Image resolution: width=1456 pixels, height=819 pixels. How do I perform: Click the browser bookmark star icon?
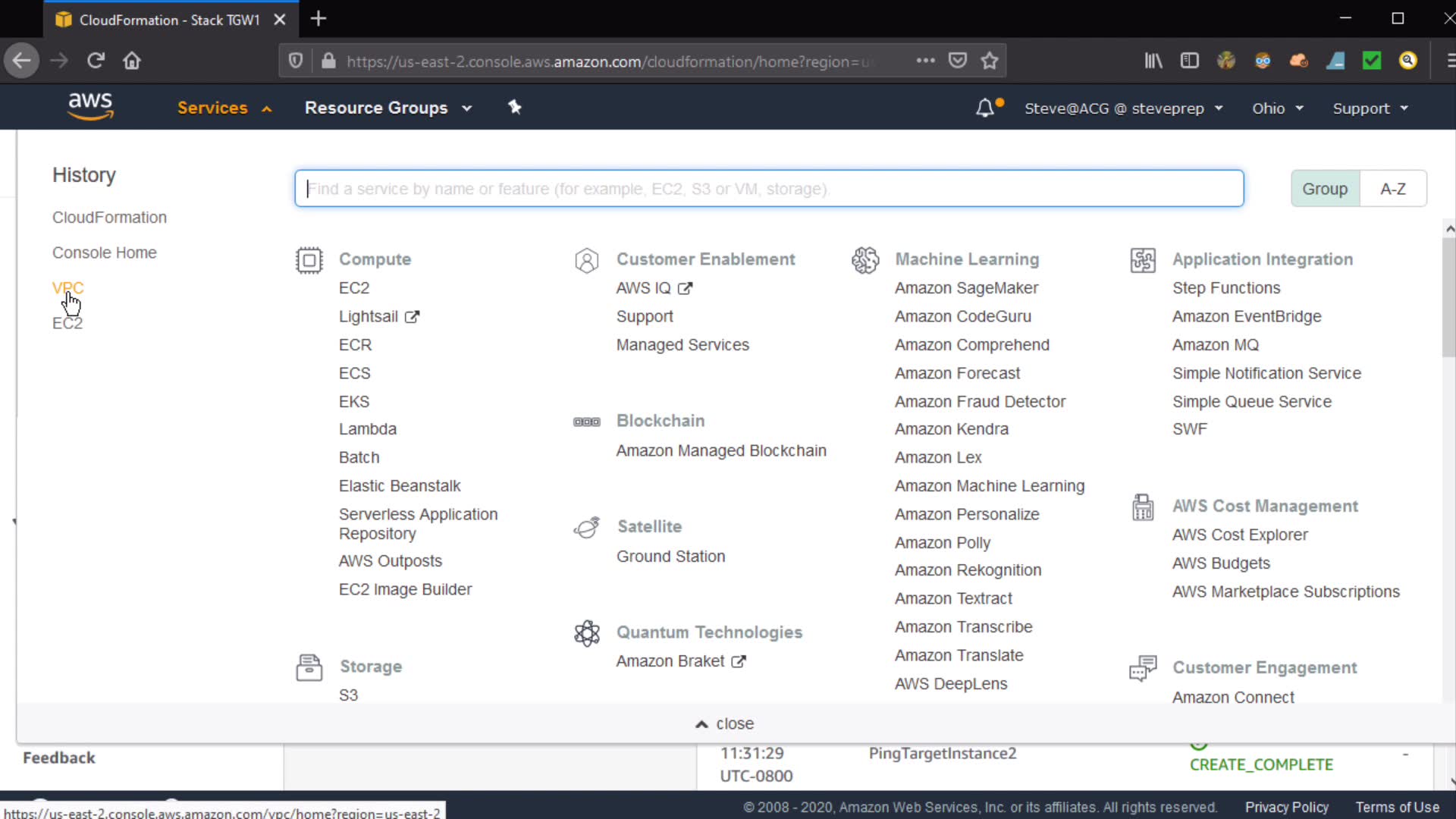point(989,61)
